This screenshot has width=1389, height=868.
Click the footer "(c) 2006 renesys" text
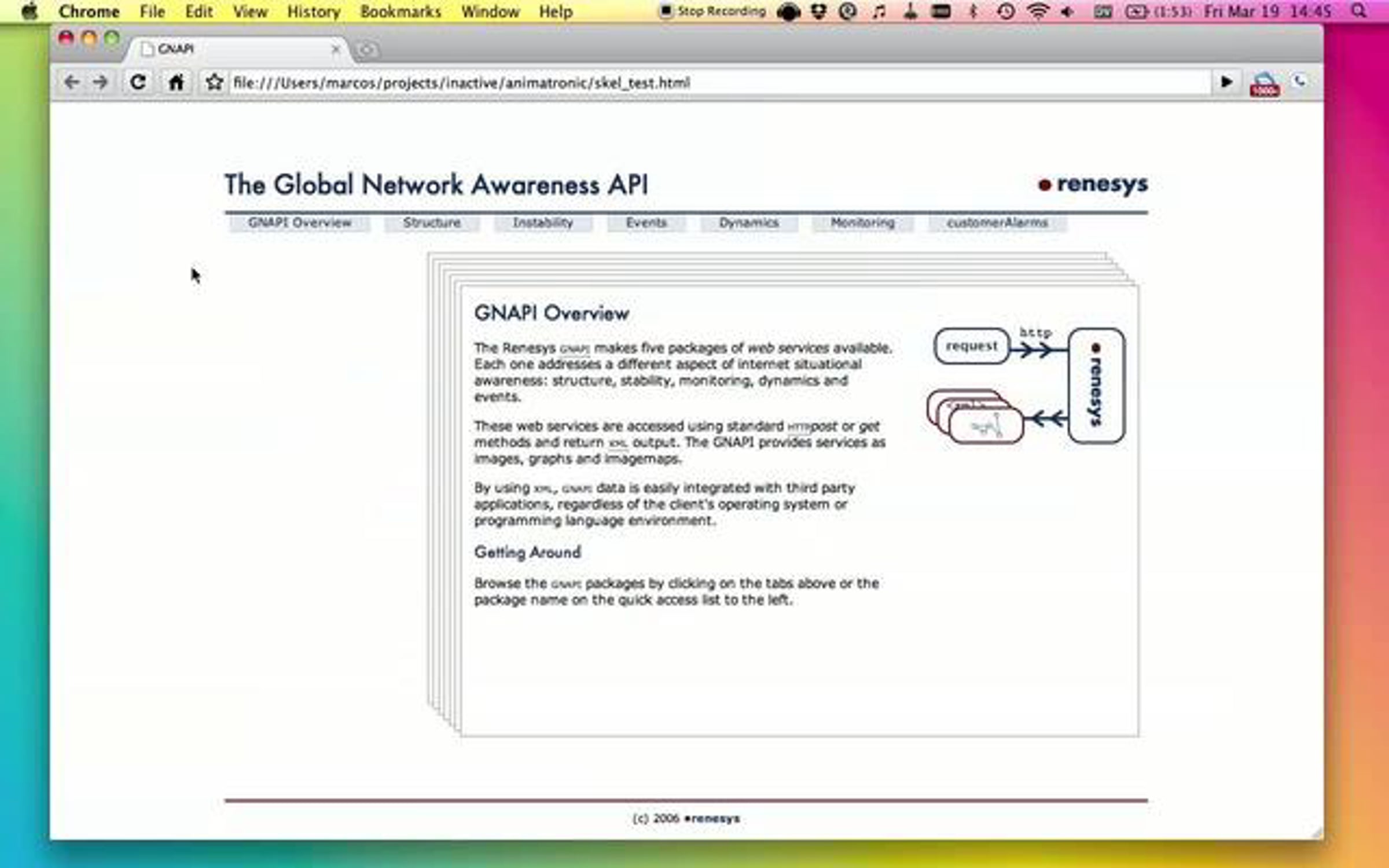pyautogui.click(x=686, y=818)
